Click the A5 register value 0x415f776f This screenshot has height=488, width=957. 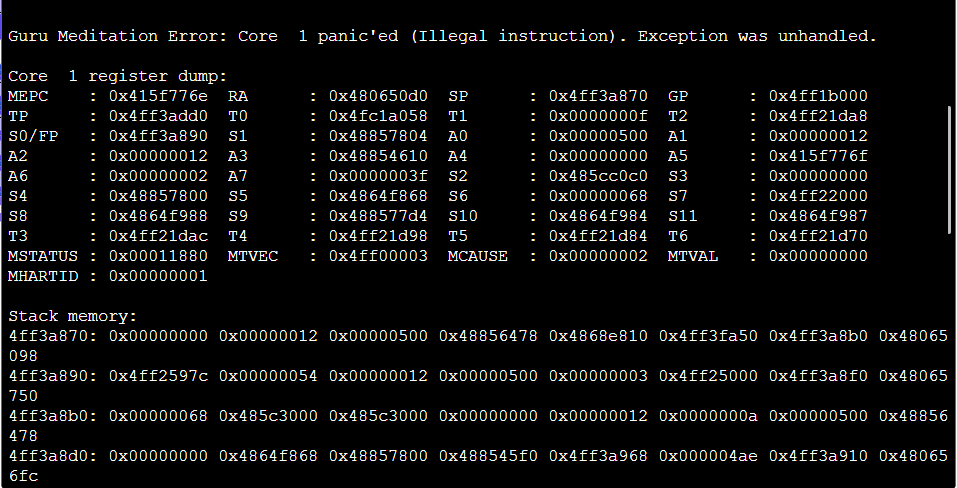[818, 157]
